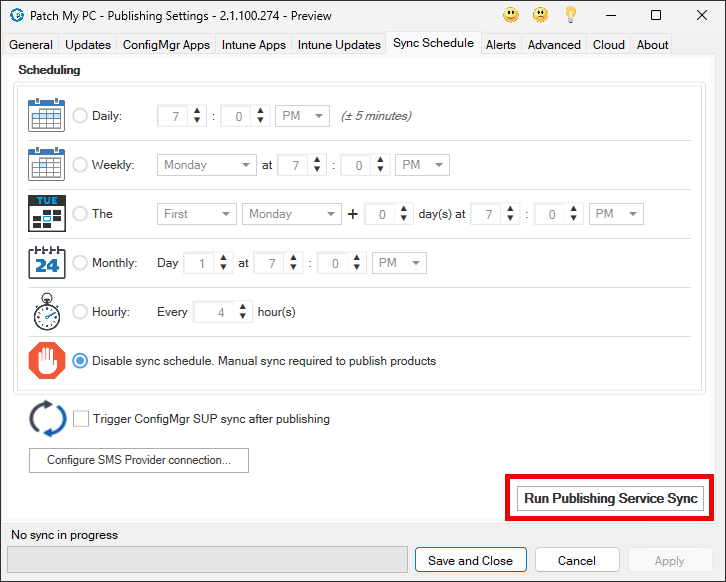Click the Daily minute stepper arrows
Image resolution: width=726 pixels, height=582 pixels.
point(260,115)
